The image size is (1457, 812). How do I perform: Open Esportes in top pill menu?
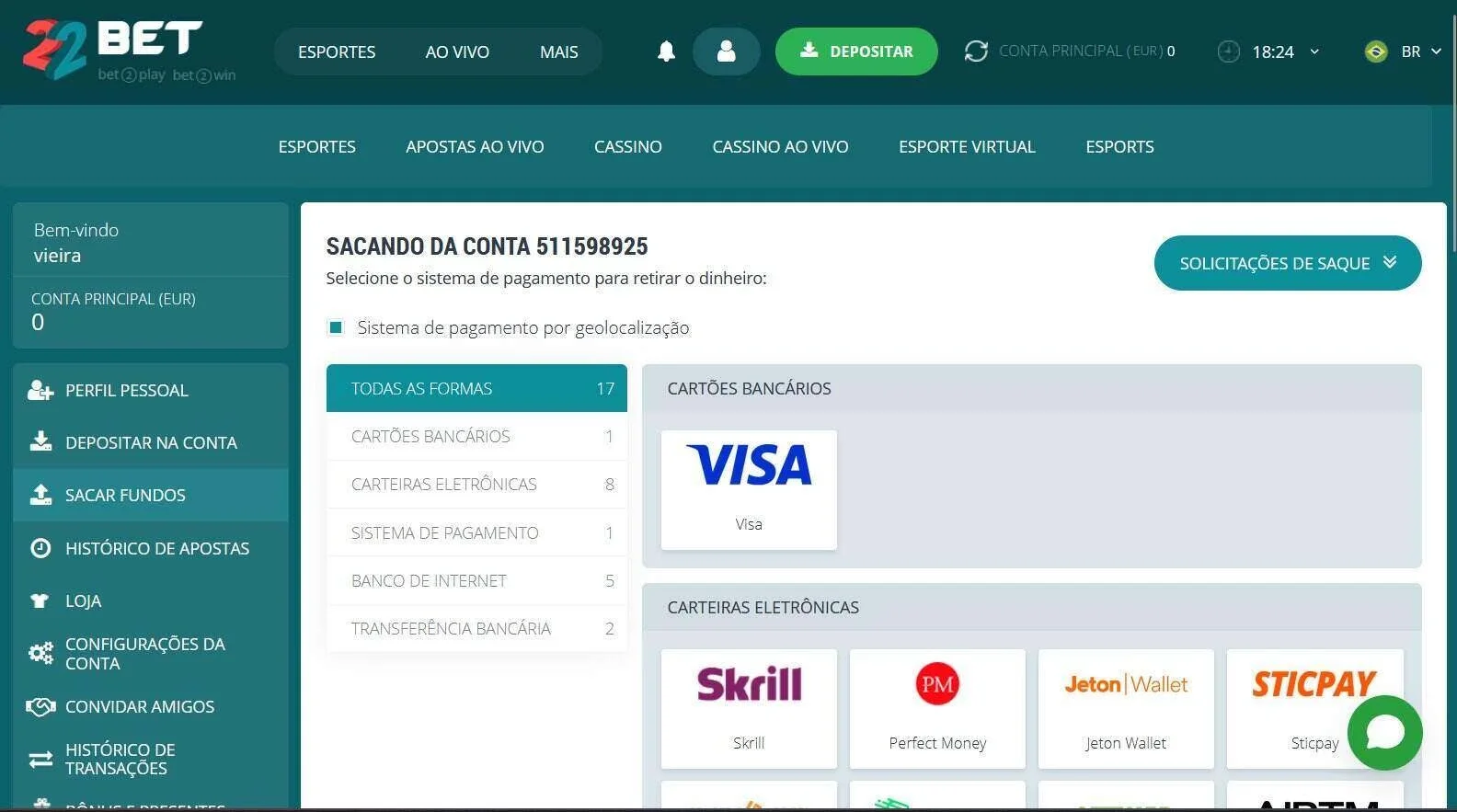pos(337,51)
